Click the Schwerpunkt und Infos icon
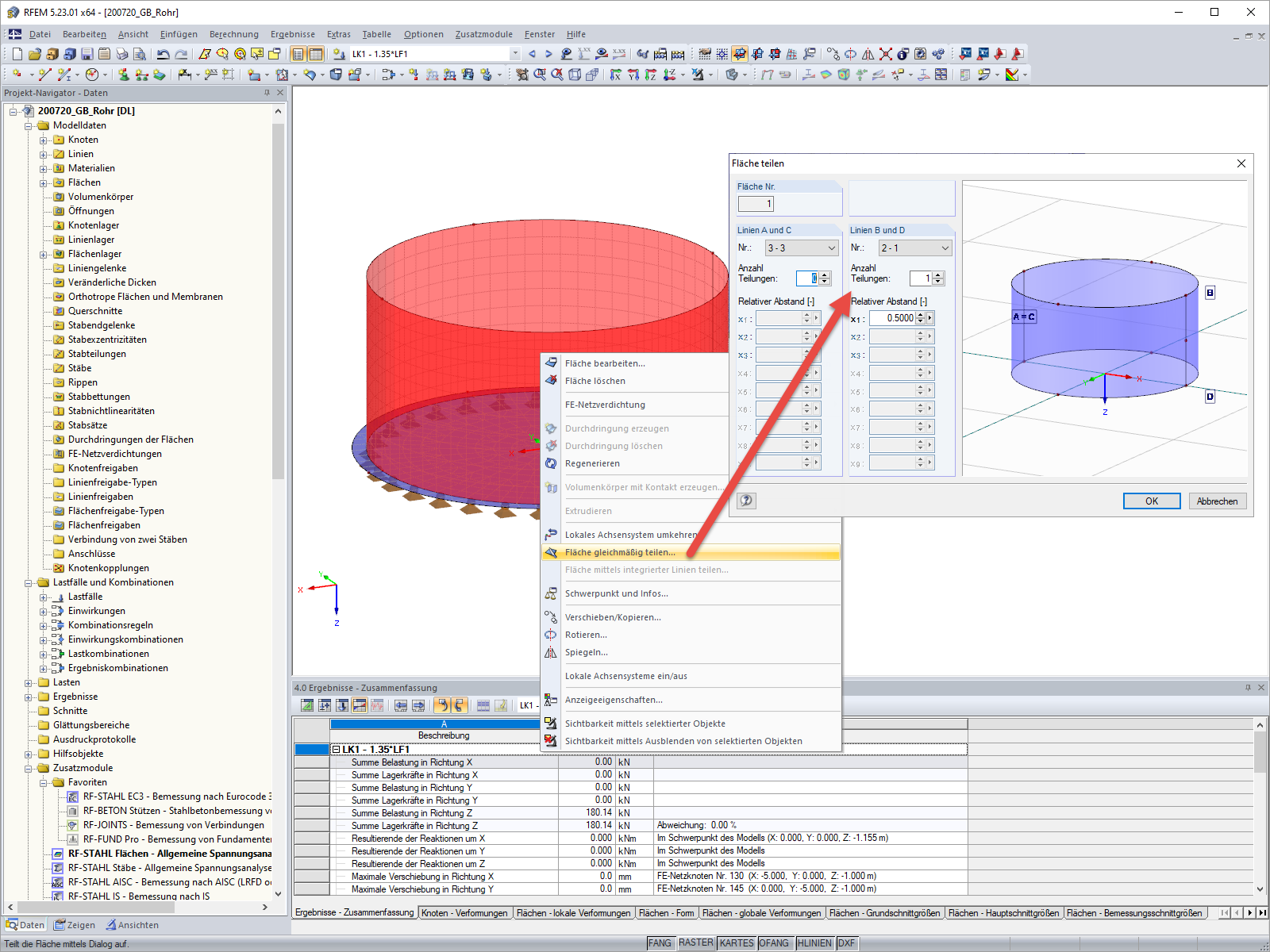1270x952 pixels. point(551,593)
